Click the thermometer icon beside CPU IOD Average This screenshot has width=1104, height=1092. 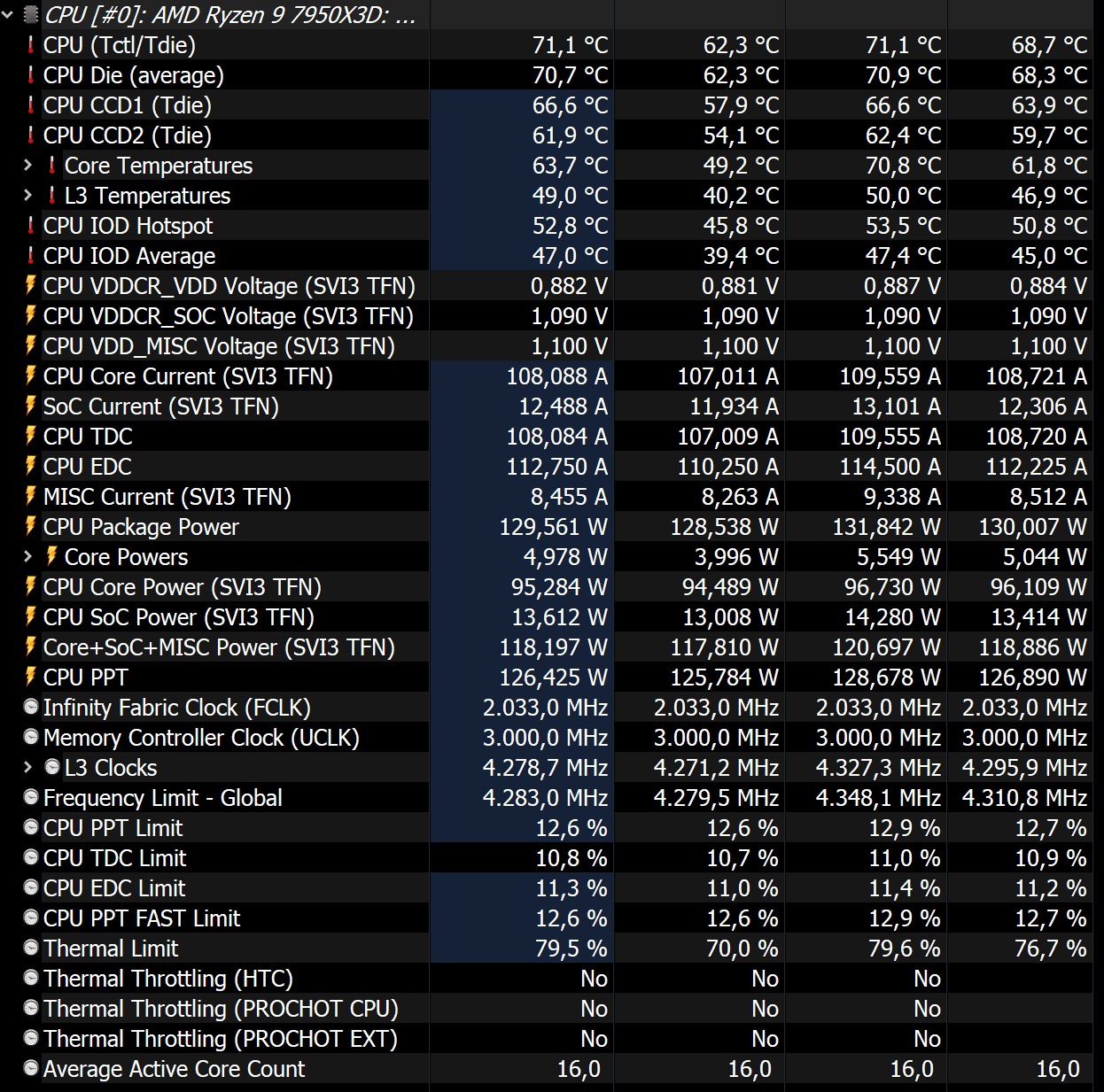pyautogui.click(x=31, y=255)
